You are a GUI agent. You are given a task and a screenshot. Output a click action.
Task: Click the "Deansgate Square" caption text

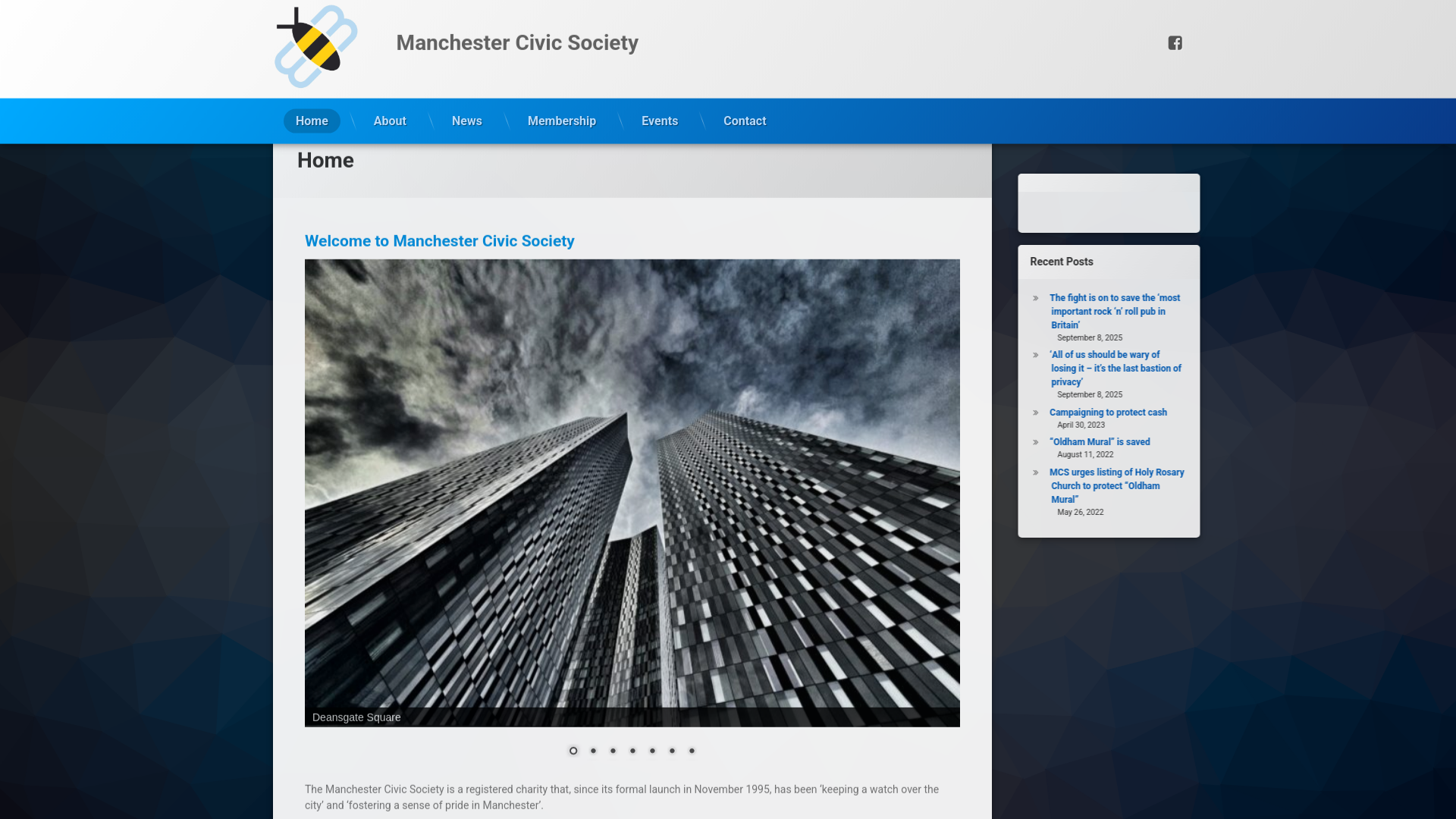[x=356, y=717]
